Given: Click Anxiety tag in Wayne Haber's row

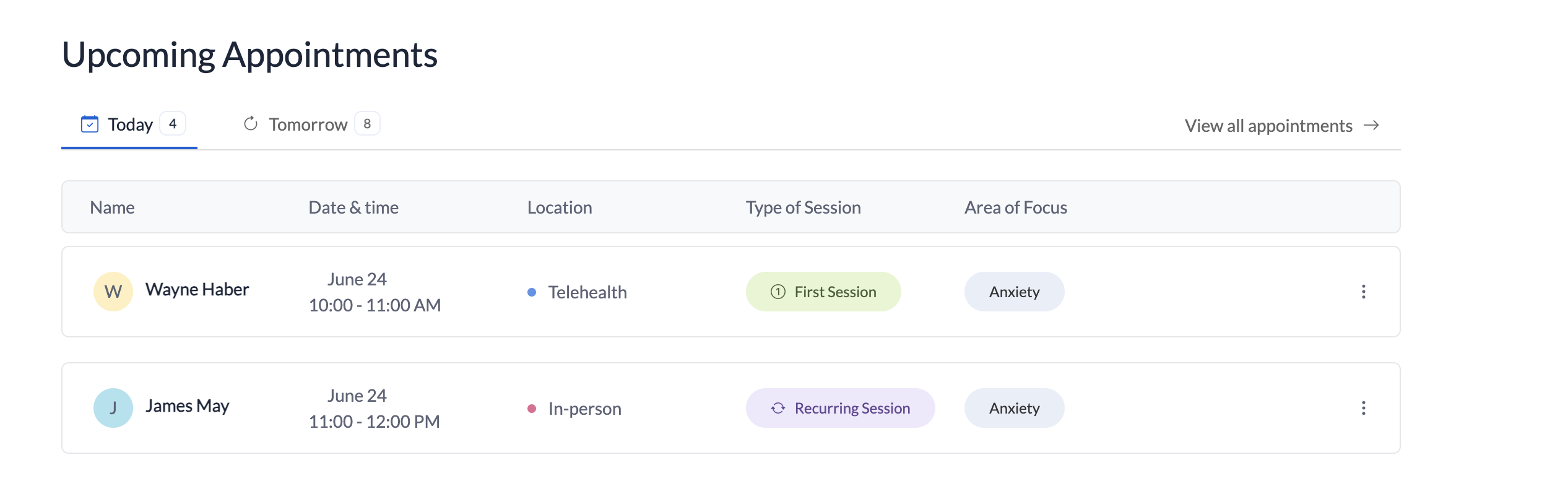Looking at the screenshot, I should tap(1014, 292).
